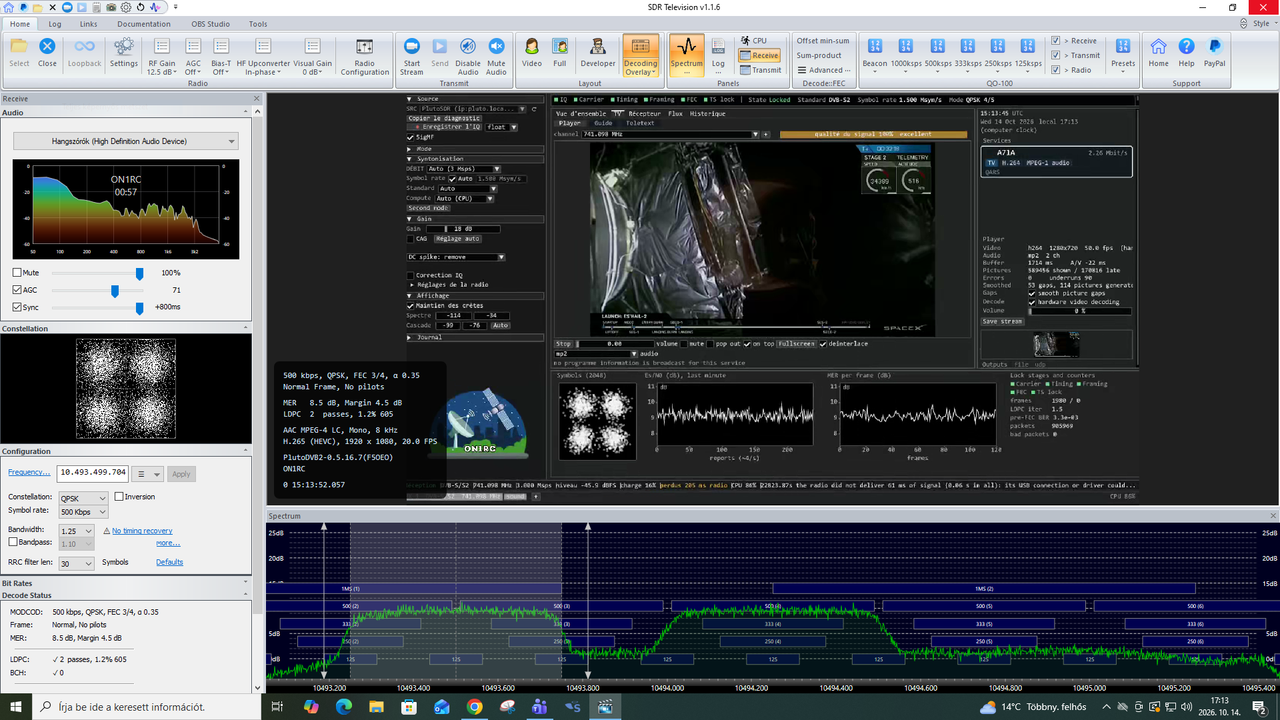Open the RRC filter len dropdown
The width and height of the screenshot is (1280, 720).
point(76,563)
